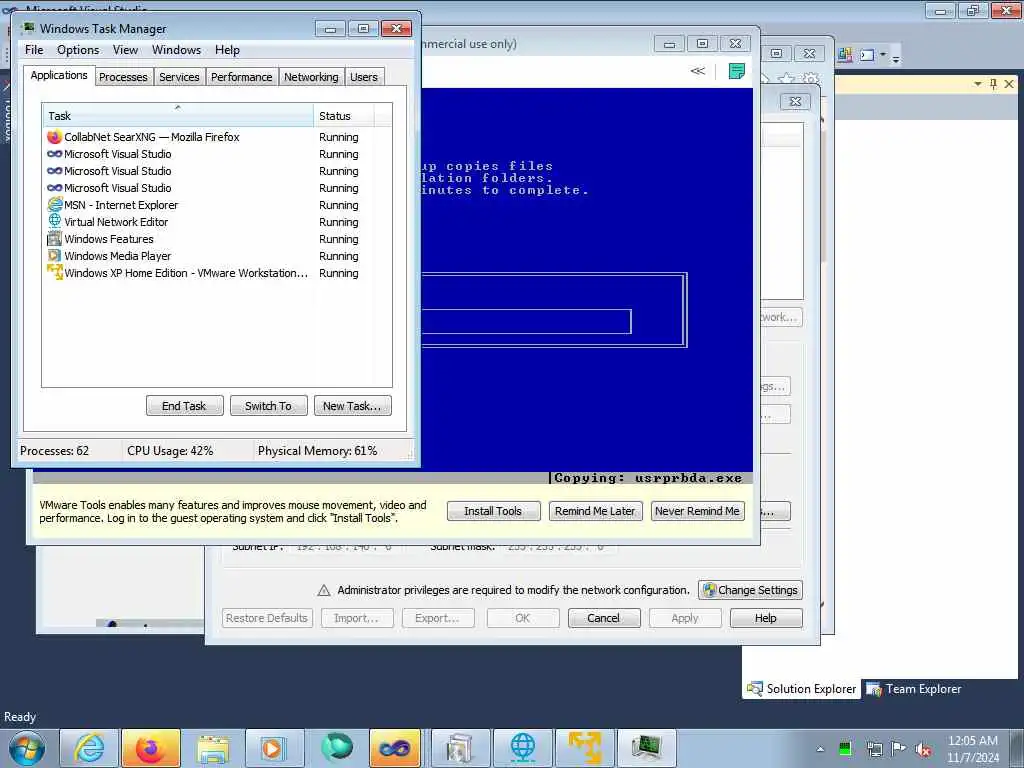Open dropdown next to window layout icon
Image resolution: width=1024 pixels, height=768 pixels.
click(x=884, y=55)
